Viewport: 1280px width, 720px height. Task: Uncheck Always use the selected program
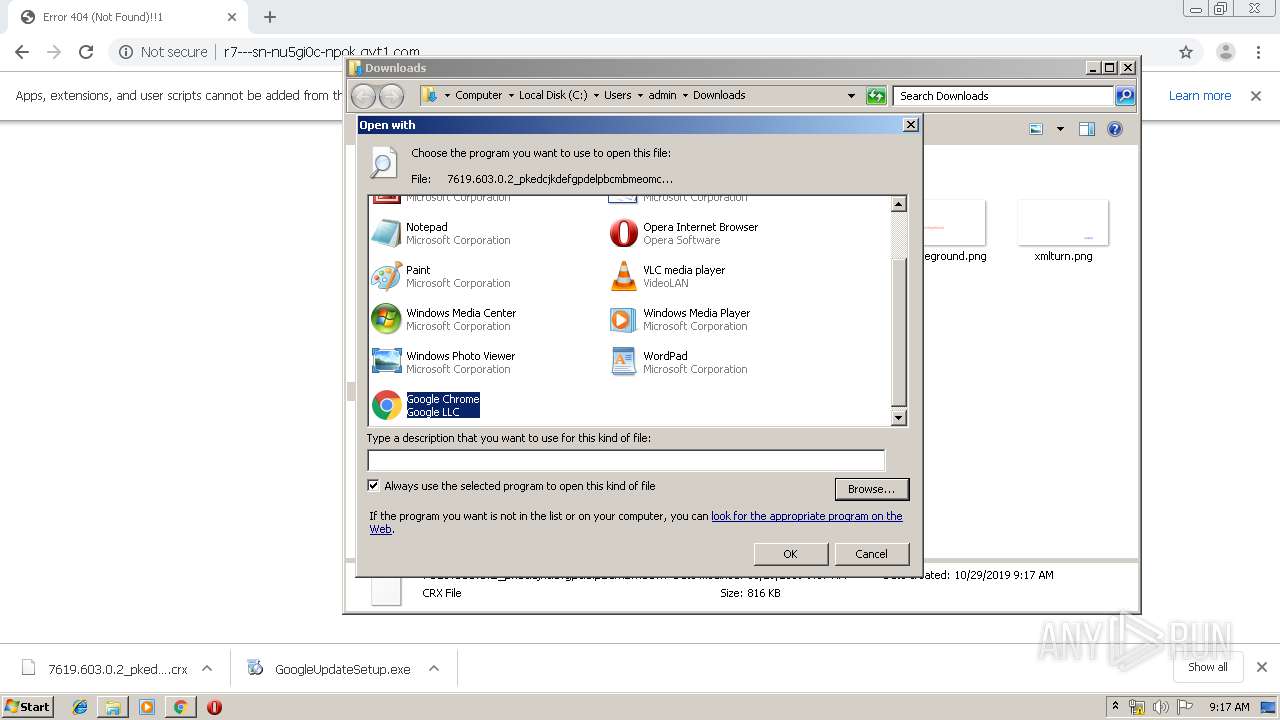tap(374, 486)
